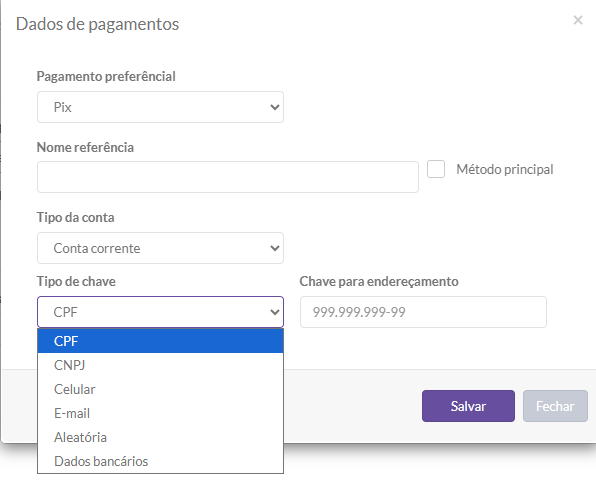
Task: Choose Aleatória from the dropdown list
Action: click(x=160, y=437)
